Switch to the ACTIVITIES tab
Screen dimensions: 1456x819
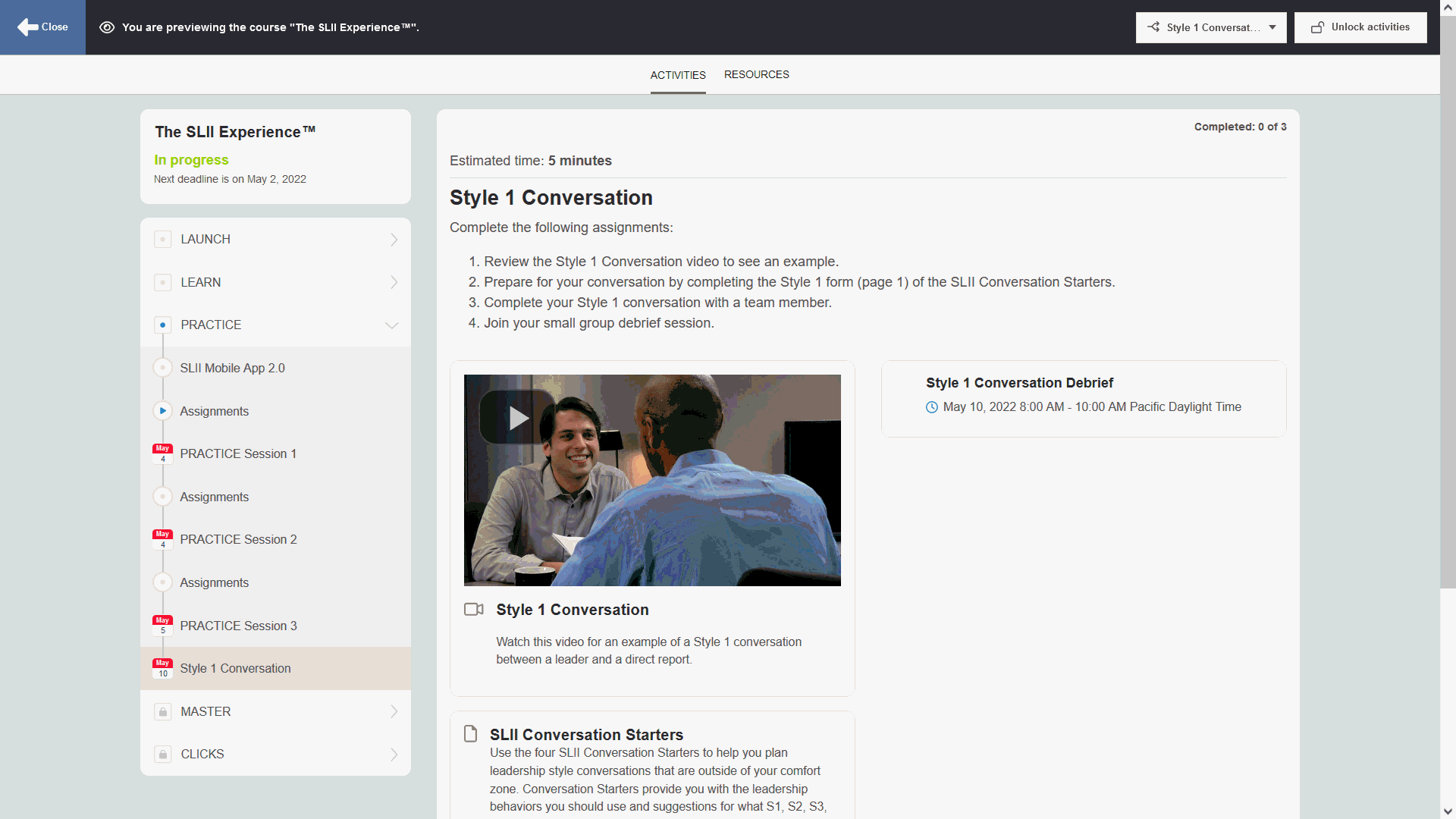pyautogui.click(x=678, y=75)
